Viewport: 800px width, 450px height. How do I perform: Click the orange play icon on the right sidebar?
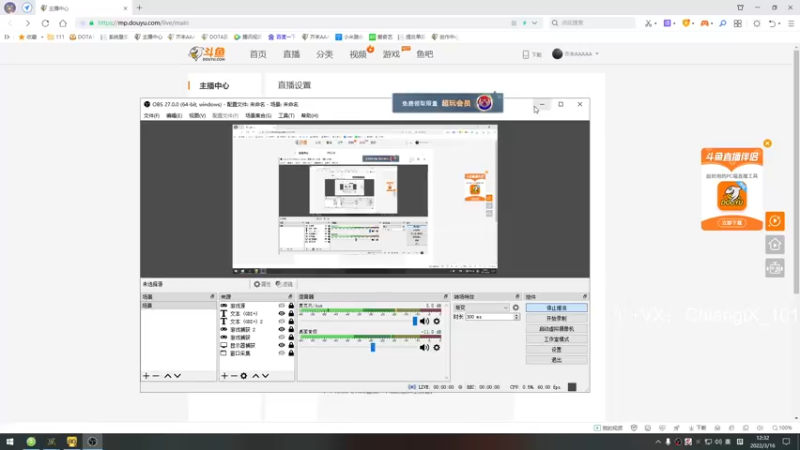point(775,221)
